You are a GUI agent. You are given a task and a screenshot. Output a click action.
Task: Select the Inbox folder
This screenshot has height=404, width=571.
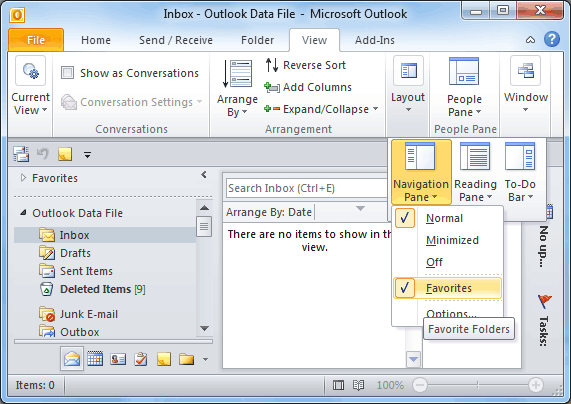pos(74,235)
